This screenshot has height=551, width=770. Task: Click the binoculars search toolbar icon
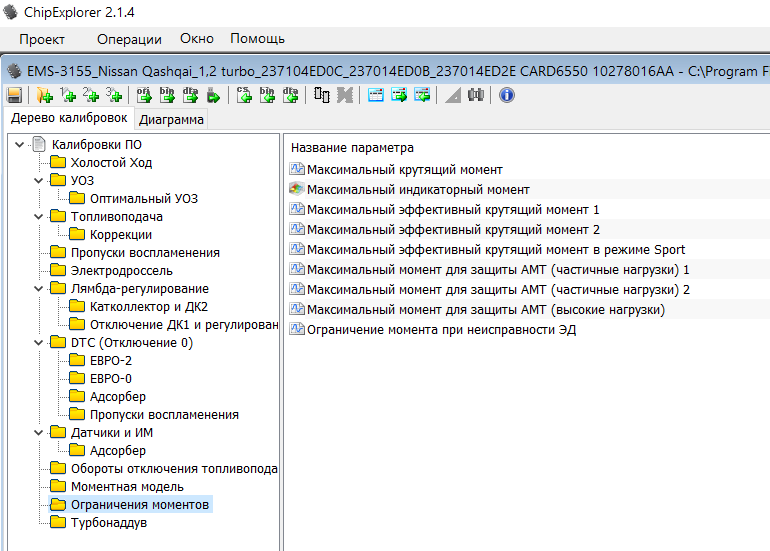click(x=476, y=95)
